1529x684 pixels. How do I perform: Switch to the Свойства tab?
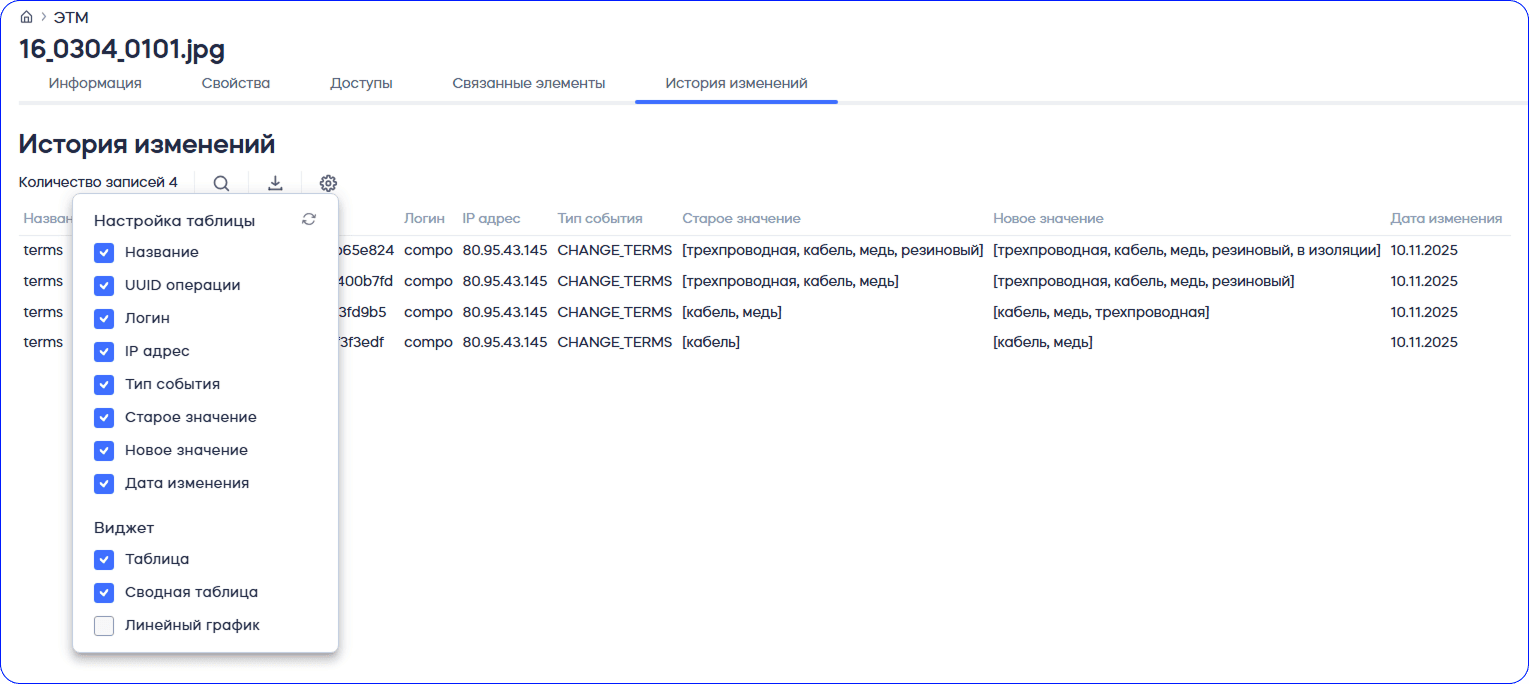click(236, 83)
